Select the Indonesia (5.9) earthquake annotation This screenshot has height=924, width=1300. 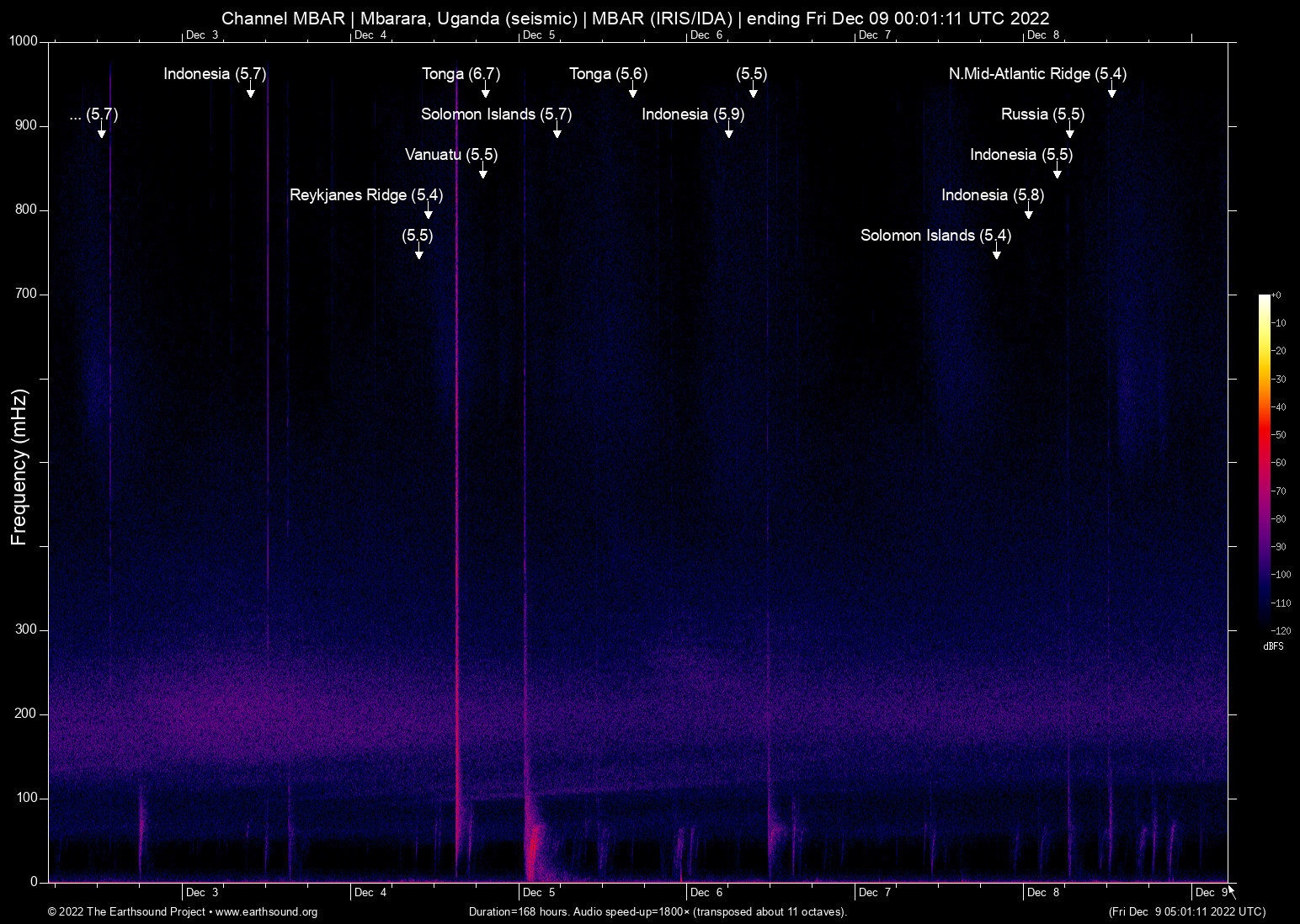(693, 114)
